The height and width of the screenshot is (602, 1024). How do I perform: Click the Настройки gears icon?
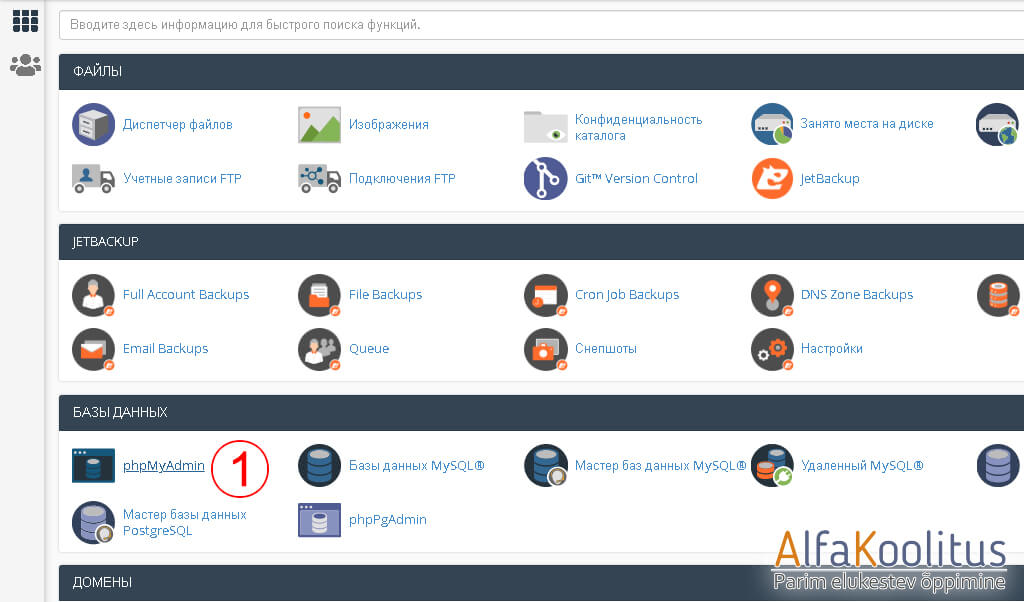(772, 349)
